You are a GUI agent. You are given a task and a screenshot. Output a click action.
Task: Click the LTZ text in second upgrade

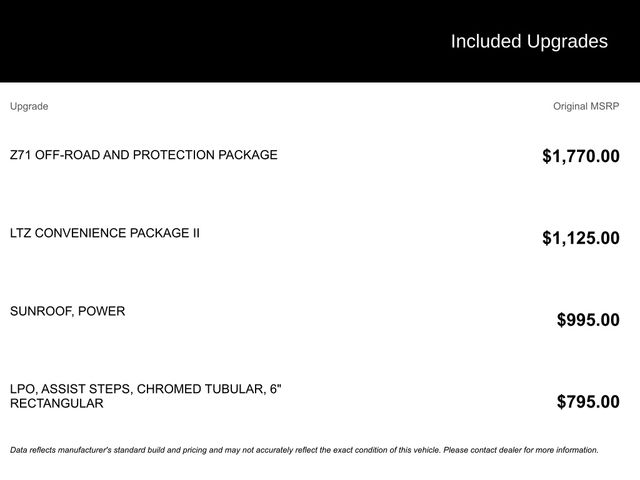[23, 233]
